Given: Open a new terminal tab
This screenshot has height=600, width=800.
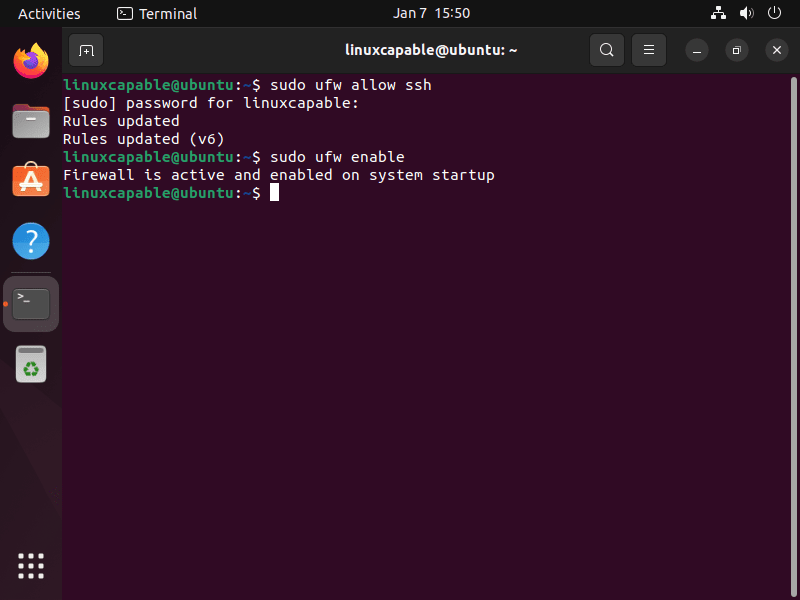Looking at the screenshot, I should [85, 50].
